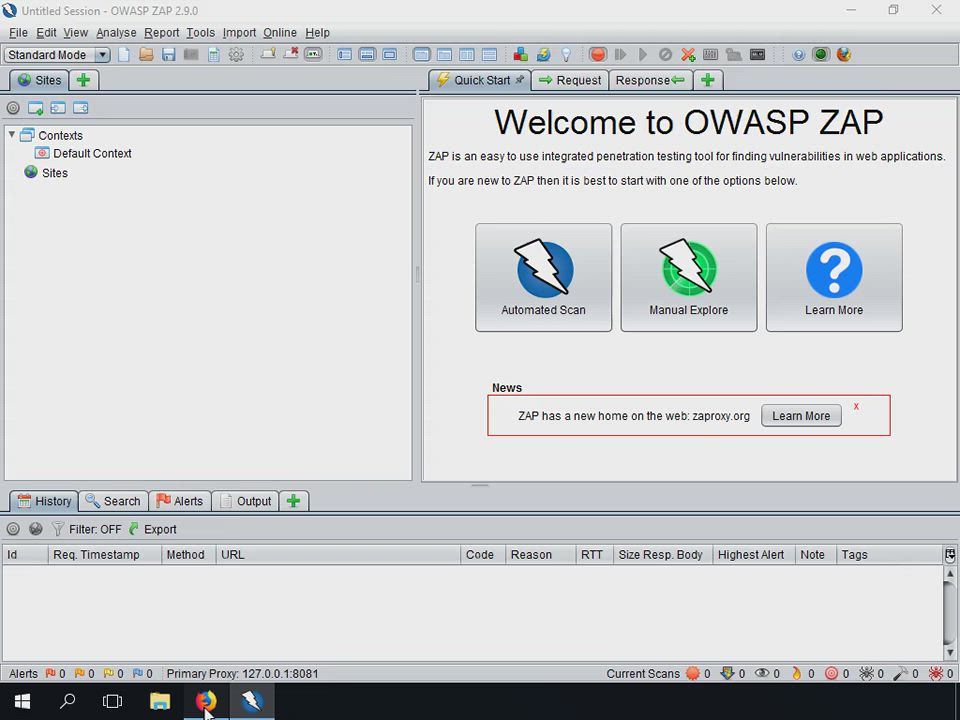Click the New Context icon in Sites panel

click(36, 108)
